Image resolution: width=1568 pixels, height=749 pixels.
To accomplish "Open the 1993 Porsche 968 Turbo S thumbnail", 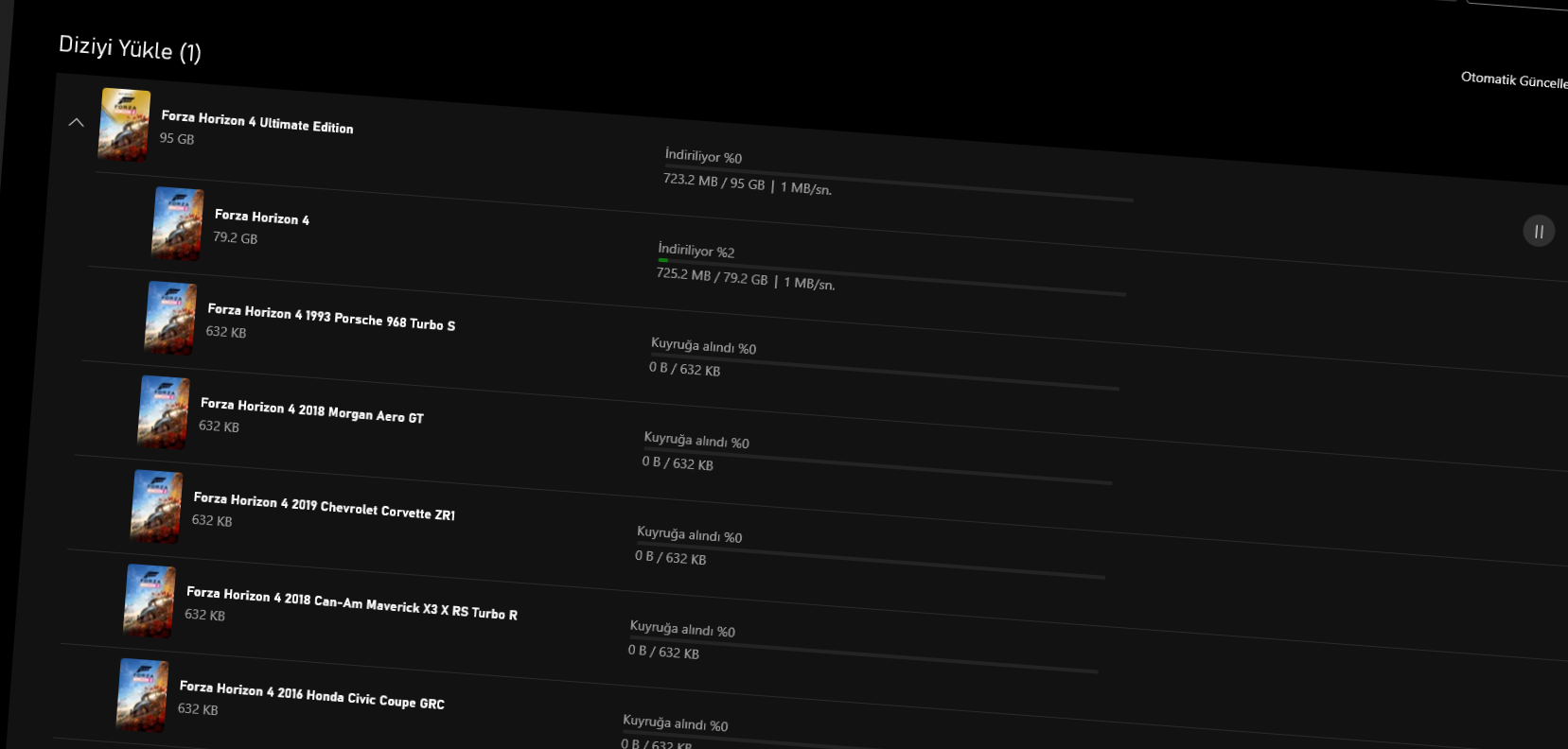I will pos(170,319).
